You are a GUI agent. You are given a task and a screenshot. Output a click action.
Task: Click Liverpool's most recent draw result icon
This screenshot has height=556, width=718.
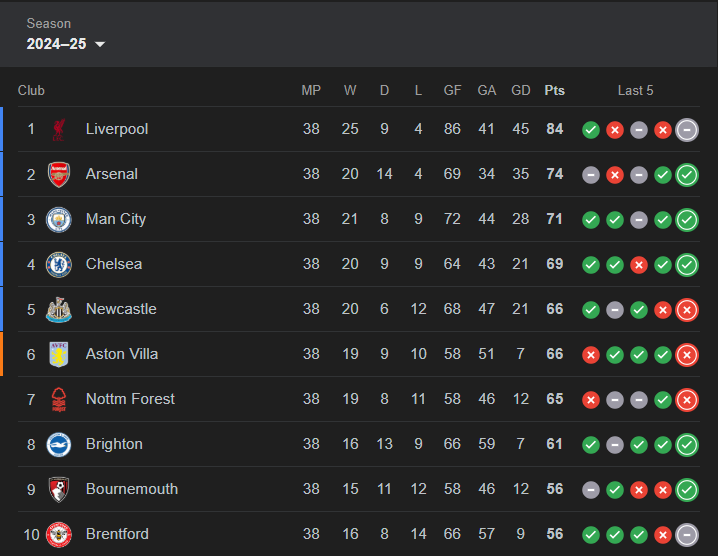[687, 130]
